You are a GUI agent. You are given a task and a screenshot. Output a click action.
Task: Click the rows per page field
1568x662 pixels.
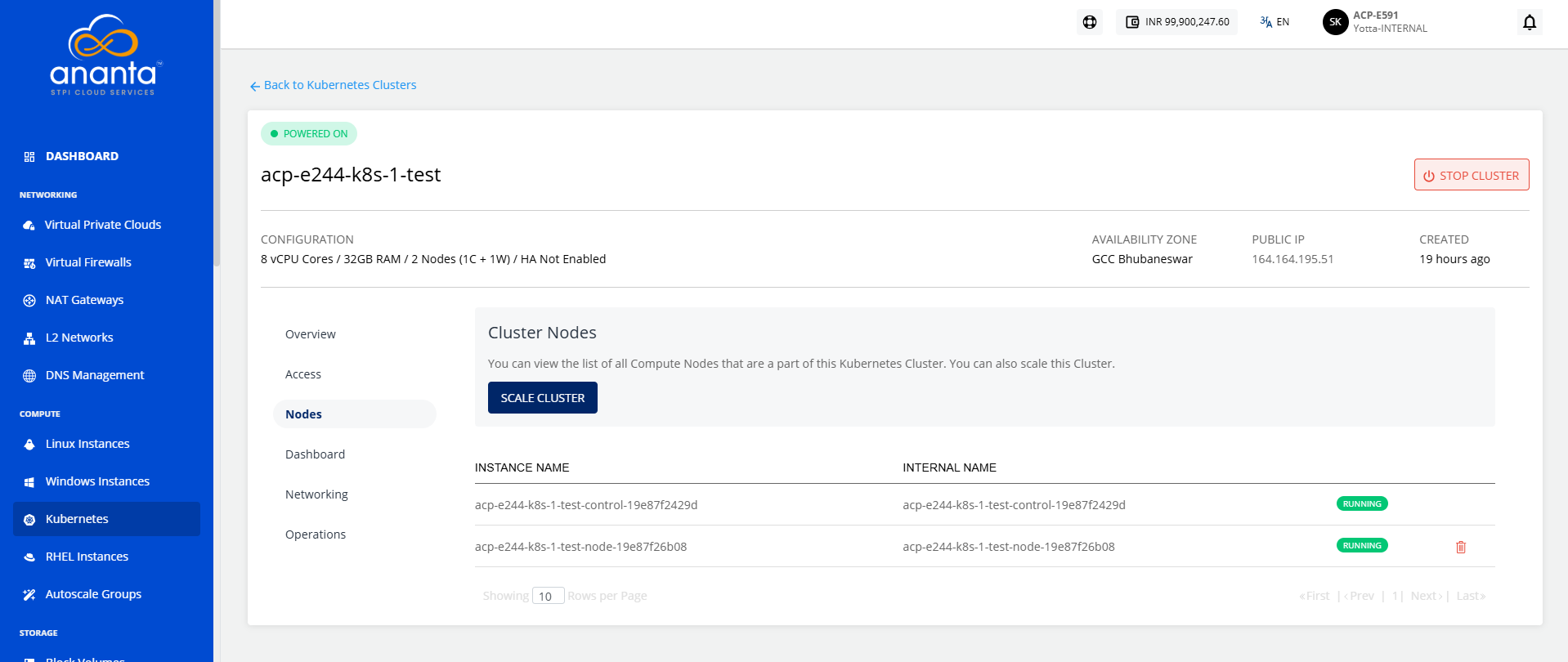coord(548,596)
